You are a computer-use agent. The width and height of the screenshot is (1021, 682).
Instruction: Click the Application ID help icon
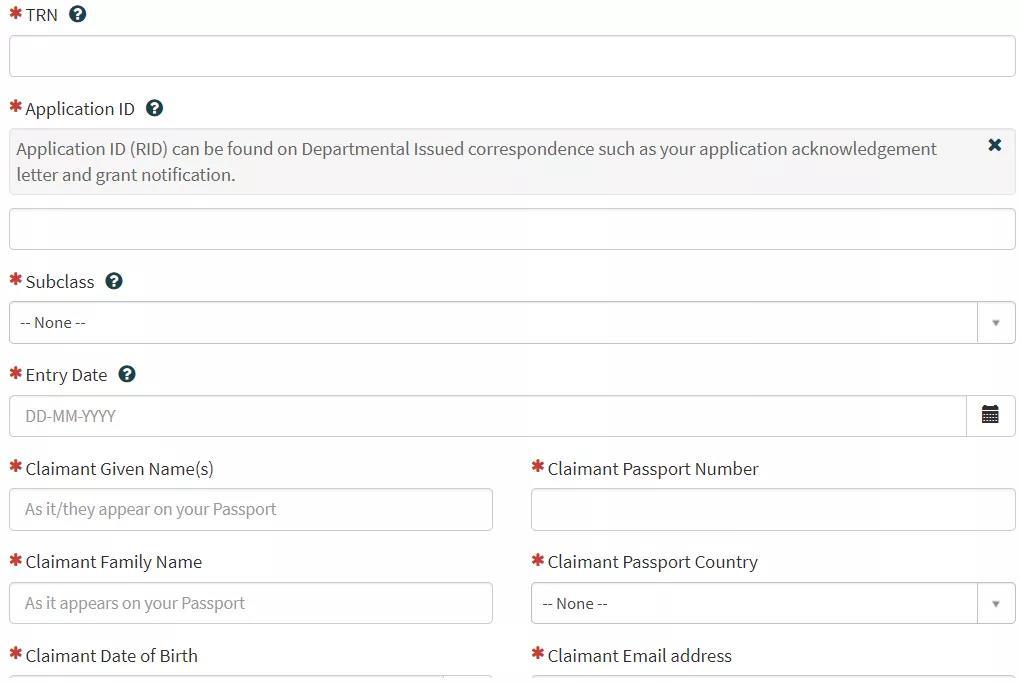154,108
